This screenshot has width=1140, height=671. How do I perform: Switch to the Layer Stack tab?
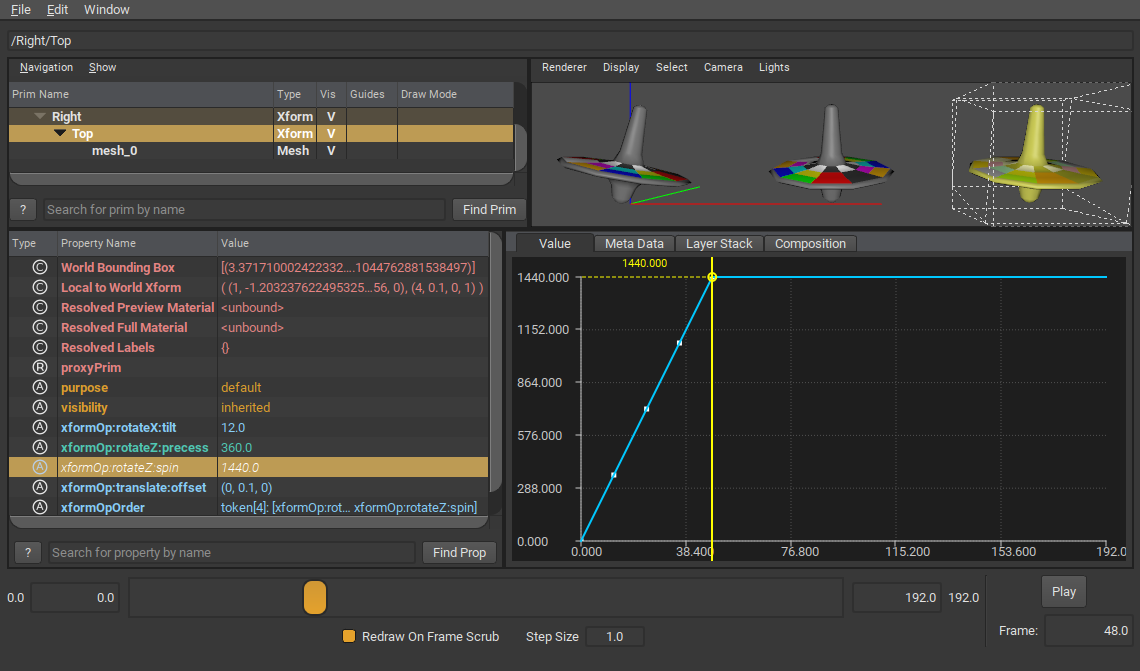(719, 243)
